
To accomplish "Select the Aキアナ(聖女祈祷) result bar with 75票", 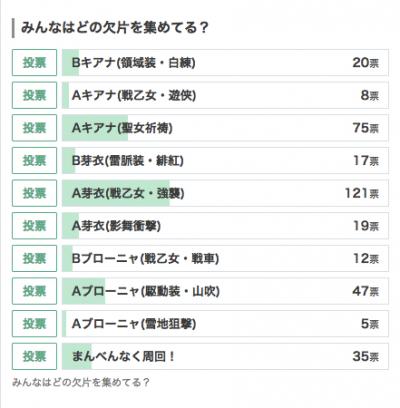I will tap(225, 128).
